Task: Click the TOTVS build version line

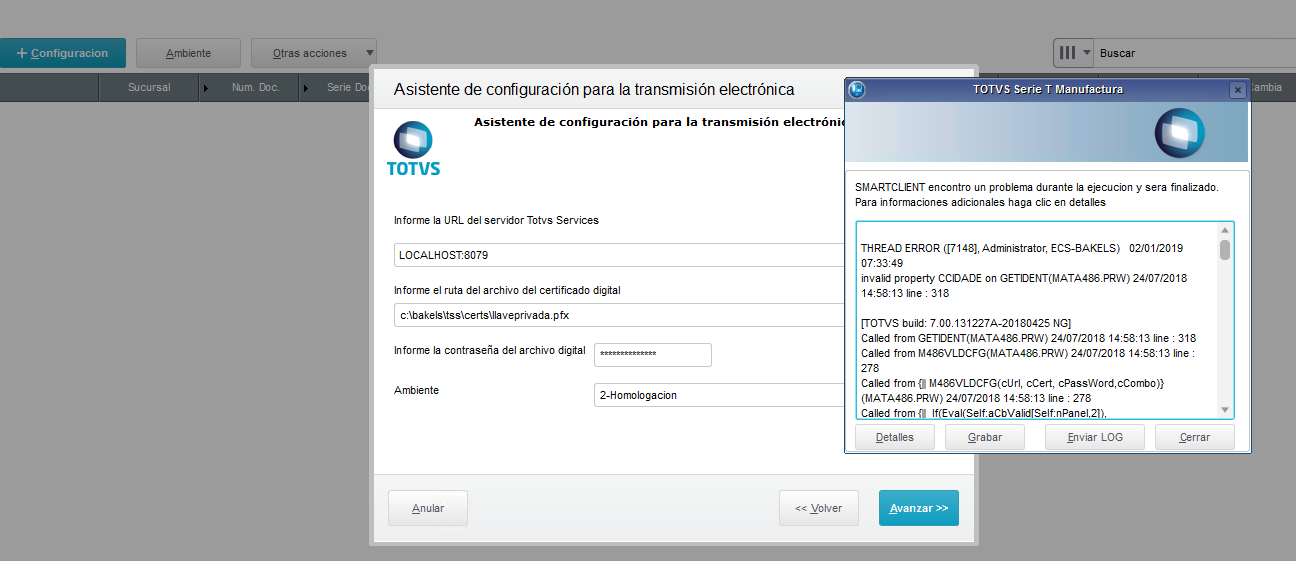Action: pos(966,323)
